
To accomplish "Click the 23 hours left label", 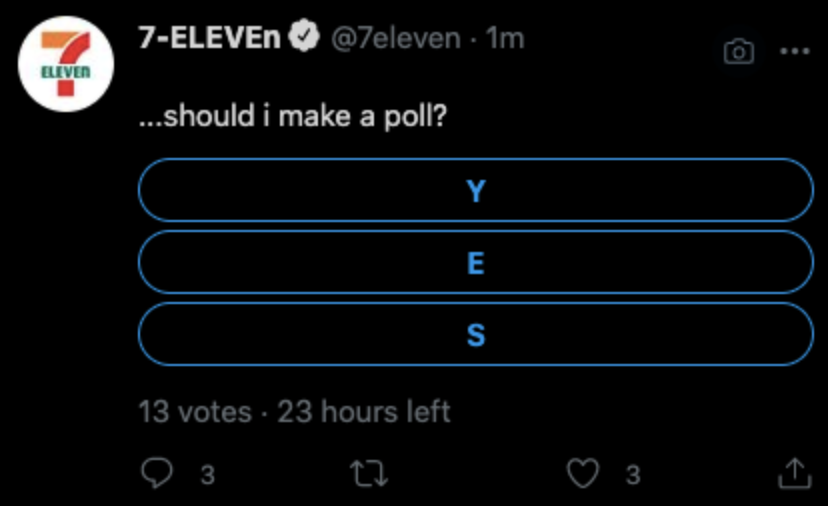I will coord(364,411).
